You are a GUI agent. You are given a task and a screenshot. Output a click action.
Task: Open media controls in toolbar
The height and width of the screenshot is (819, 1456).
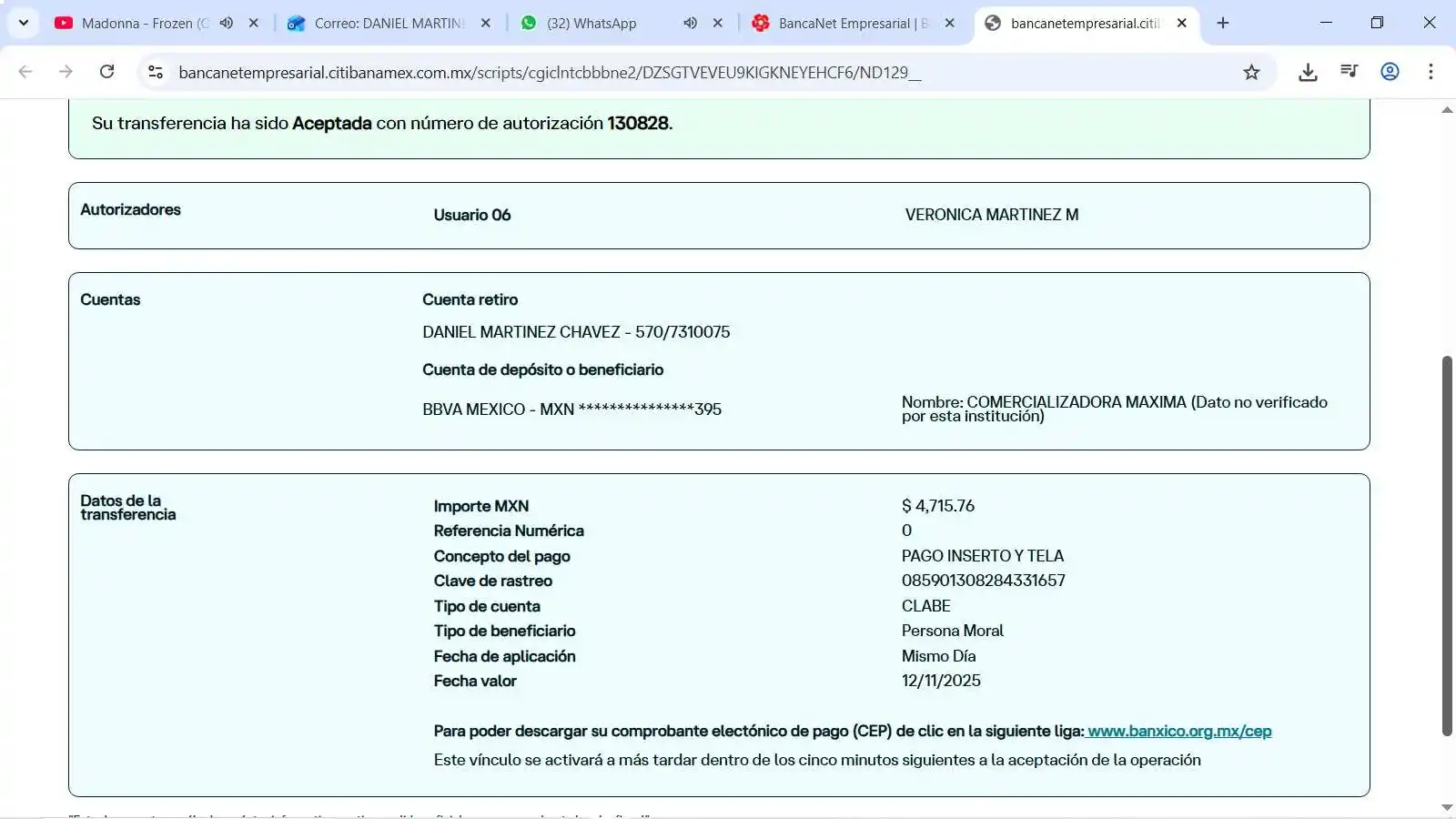click(x=1349, y=72)
